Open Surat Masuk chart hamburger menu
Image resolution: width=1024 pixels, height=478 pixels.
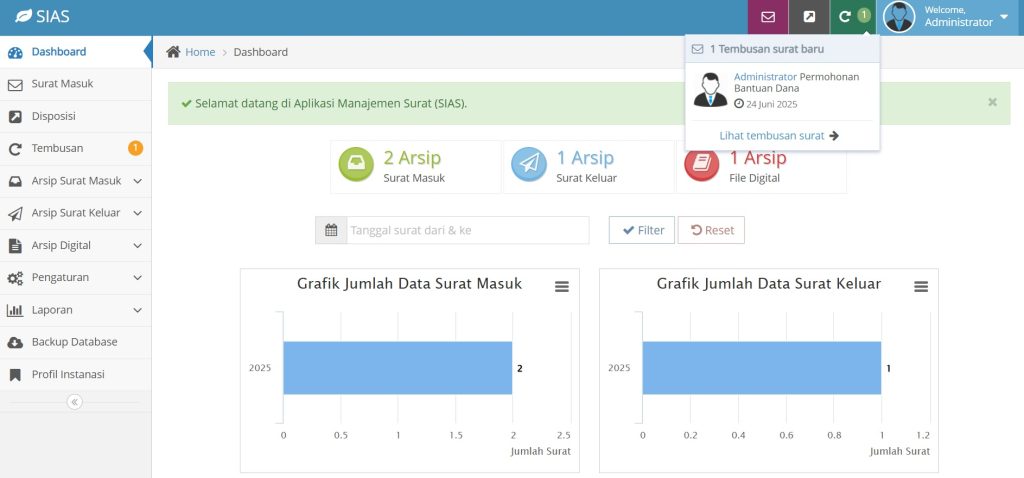click(562, 287)
